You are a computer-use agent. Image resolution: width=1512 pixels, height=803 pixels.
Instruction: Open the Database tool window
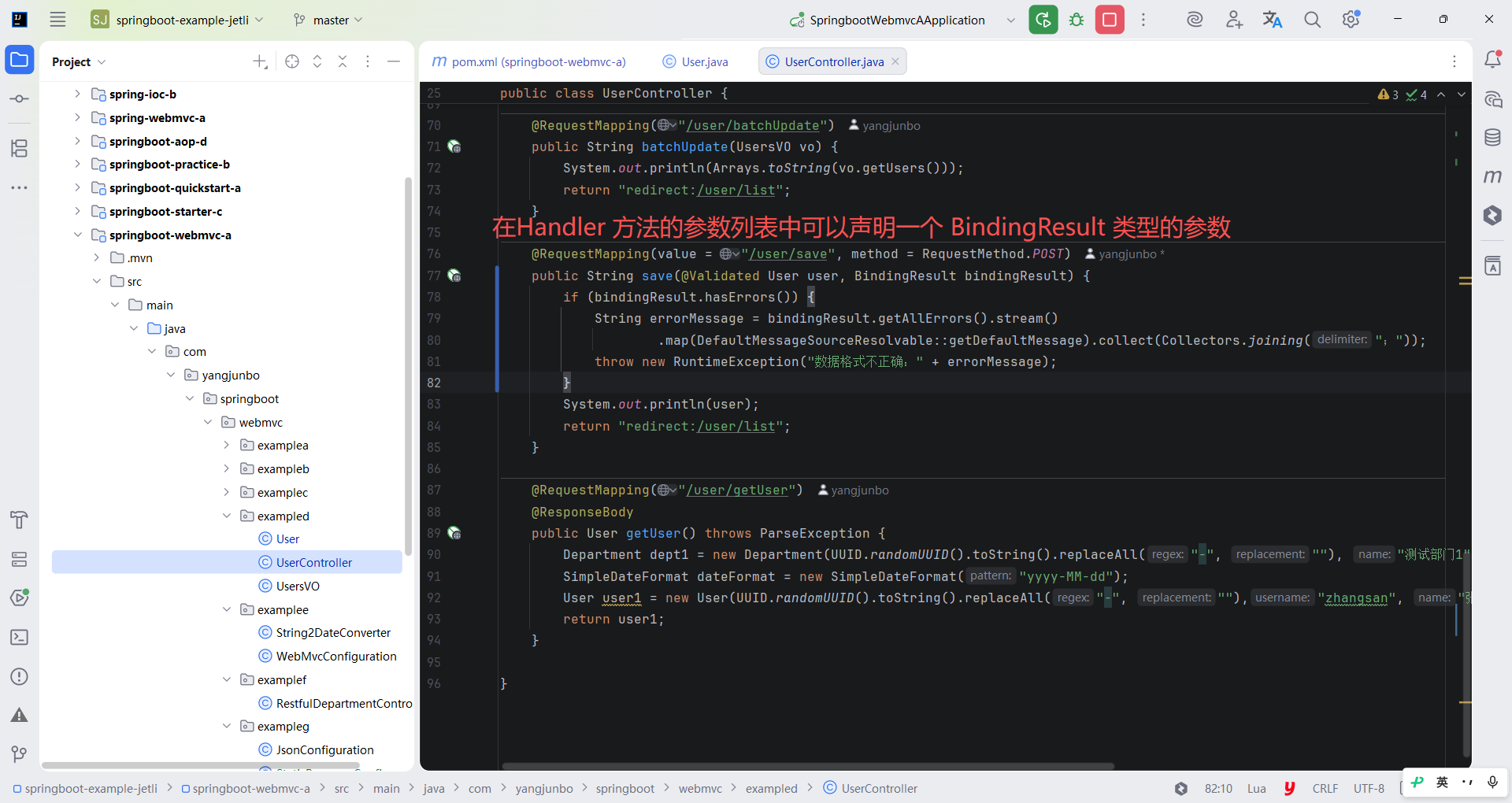pyautogui.click(x=1492, y=138)
